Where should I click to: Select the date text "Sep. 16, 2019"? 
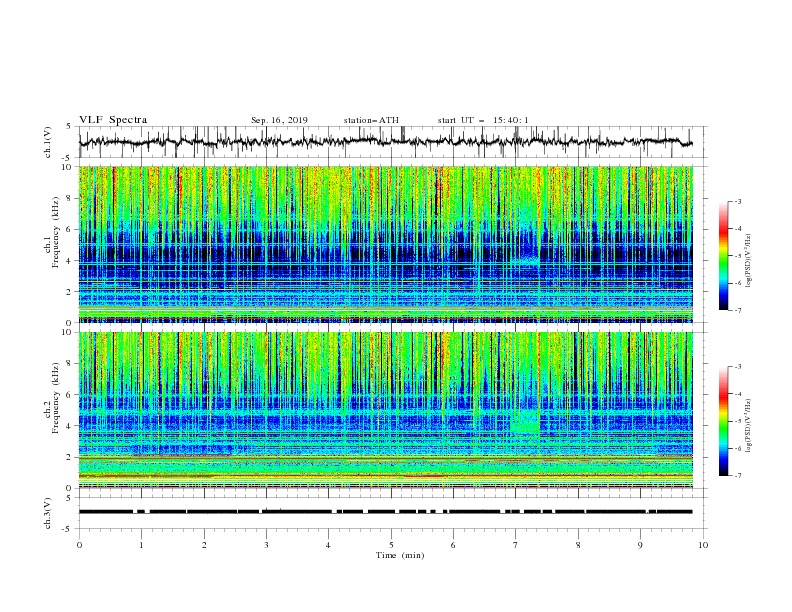click(279, 120)
